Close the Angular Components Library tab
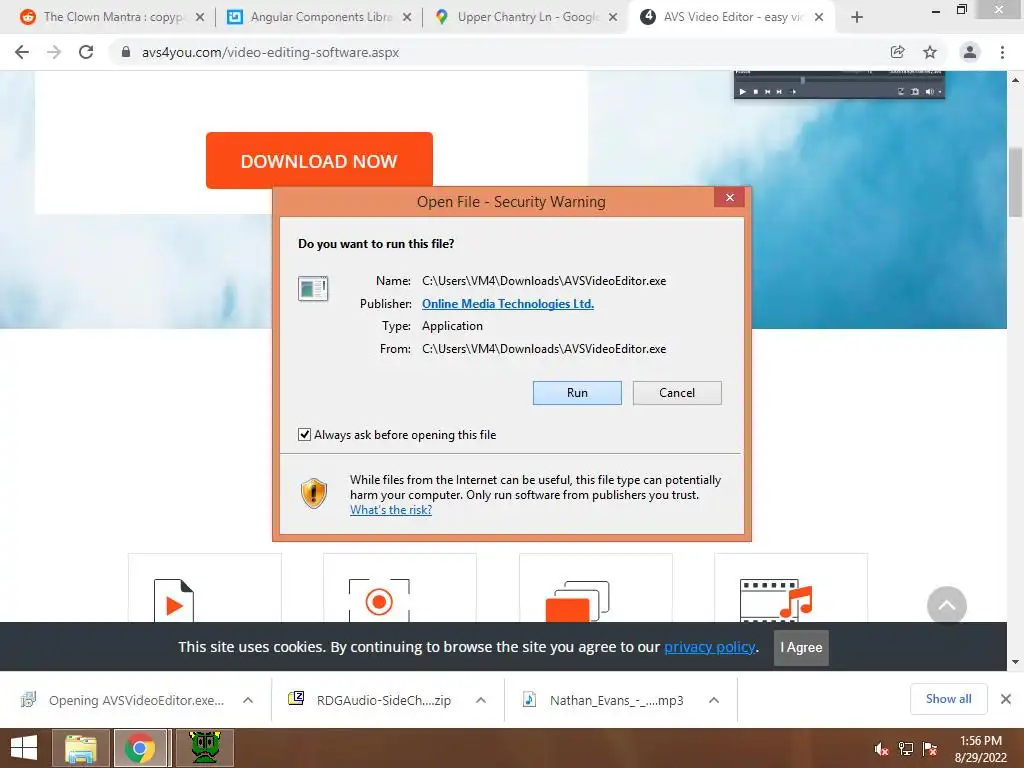This screenshot has width=1024, height=768. coord(407,17)
